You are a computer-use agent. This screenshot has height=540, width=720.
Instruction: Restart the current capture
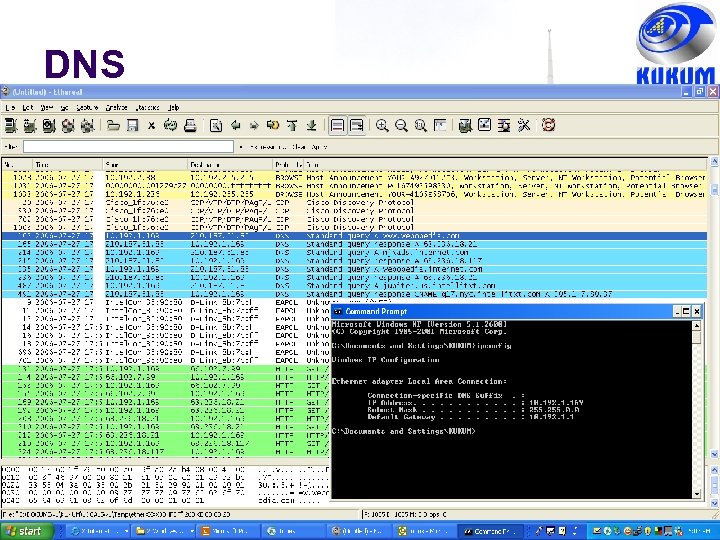[x=87, y=125]
